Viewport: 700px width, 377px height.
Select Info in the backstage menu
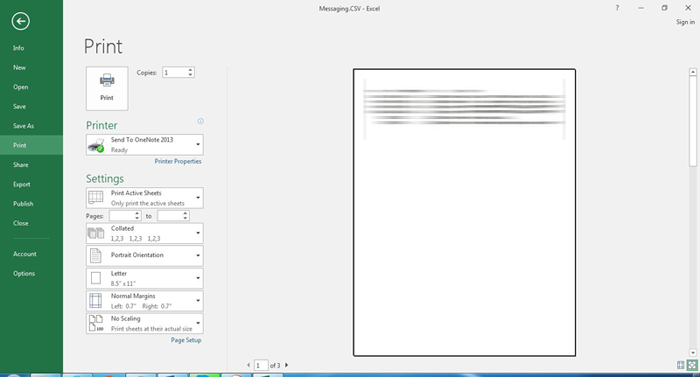tap(31, 48)
